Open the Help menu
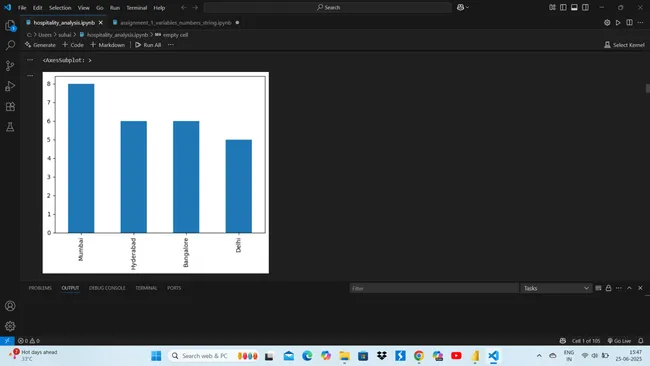 pos(159,7)
